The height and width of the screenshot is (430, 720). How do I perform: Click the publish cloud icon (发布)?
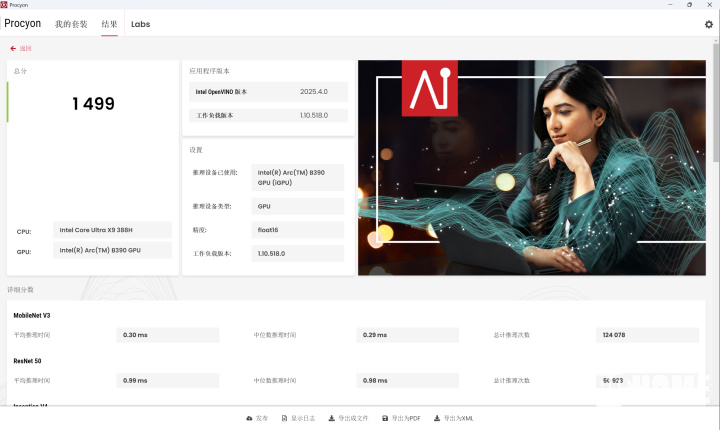249,418
